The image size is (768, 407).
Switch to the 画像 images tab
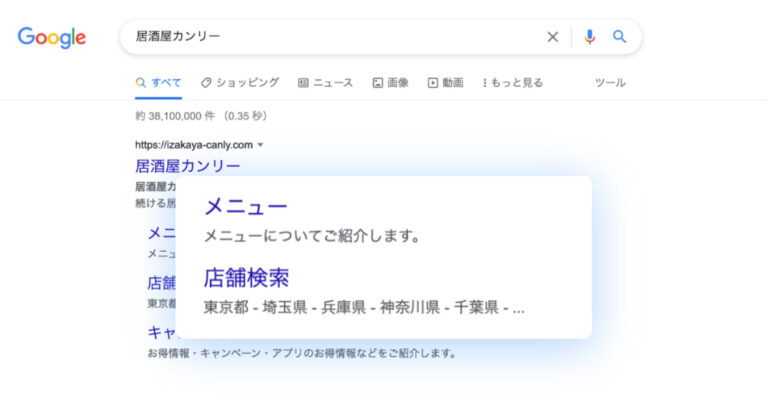(x=390, y=83)
